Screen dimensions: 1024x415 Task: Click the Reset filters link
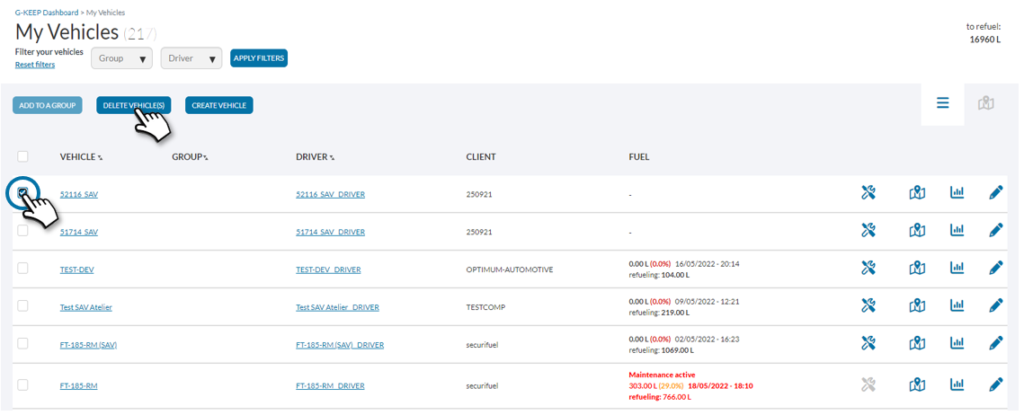[x=35, y=65]
